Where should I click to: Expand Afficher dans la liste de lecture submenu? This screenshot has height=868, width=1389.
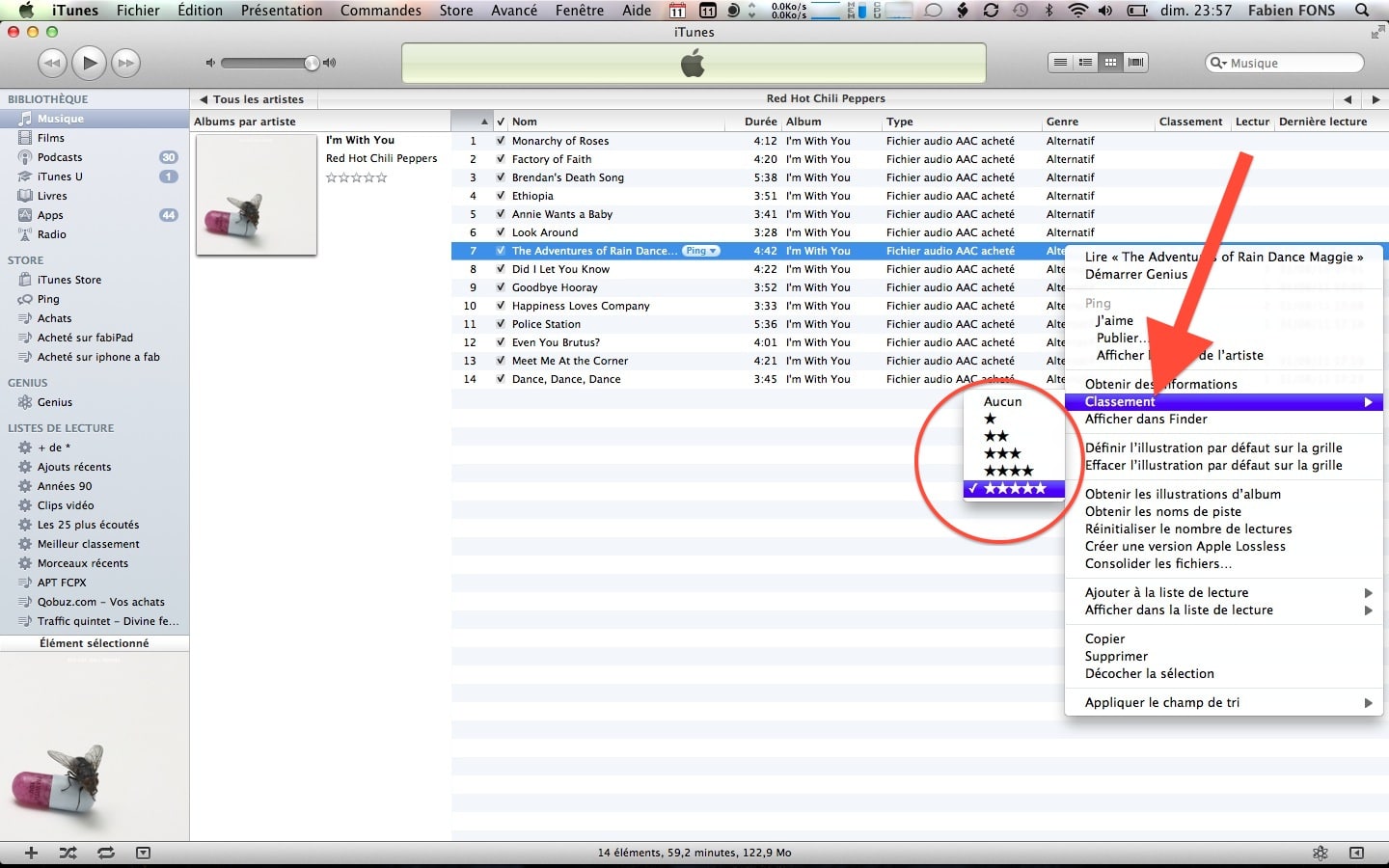[1368, 610]
